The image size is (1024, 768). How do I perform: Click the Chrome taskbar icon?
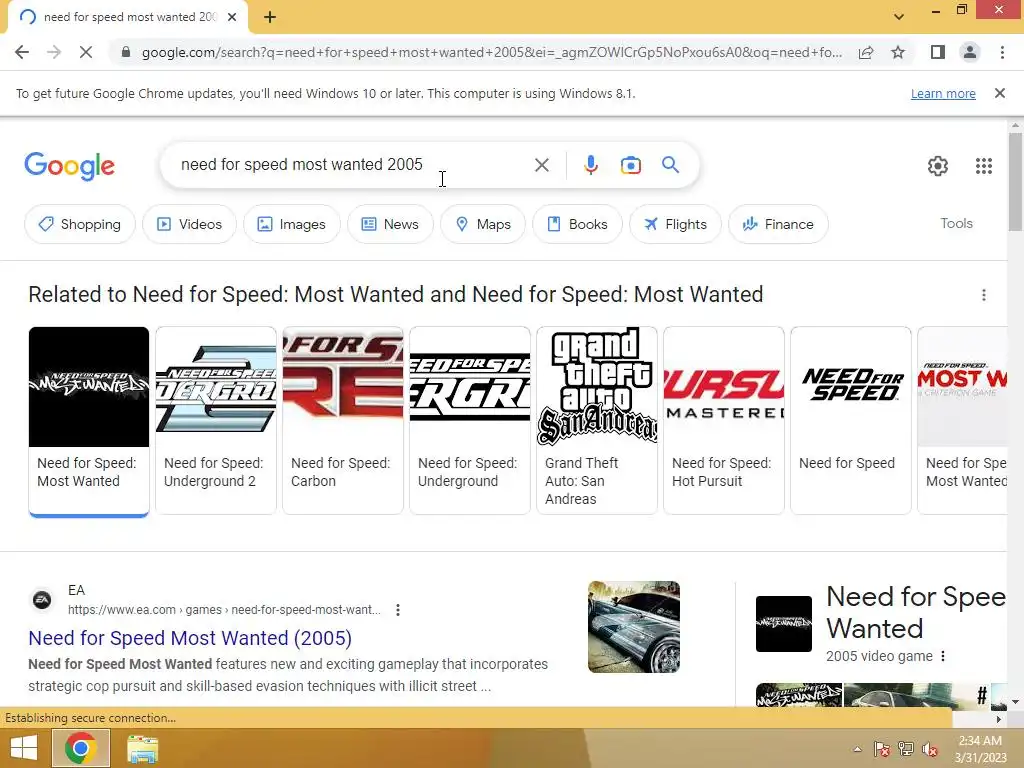[x=80, y=748]
